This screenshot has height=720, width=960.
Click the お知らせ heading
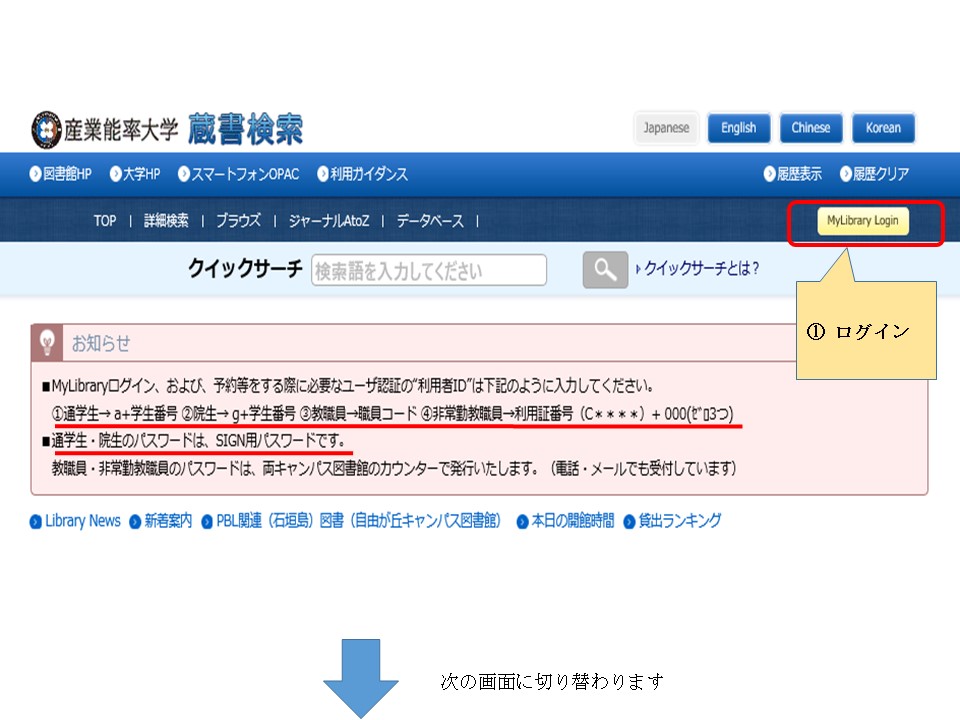(x=101, y=343)
